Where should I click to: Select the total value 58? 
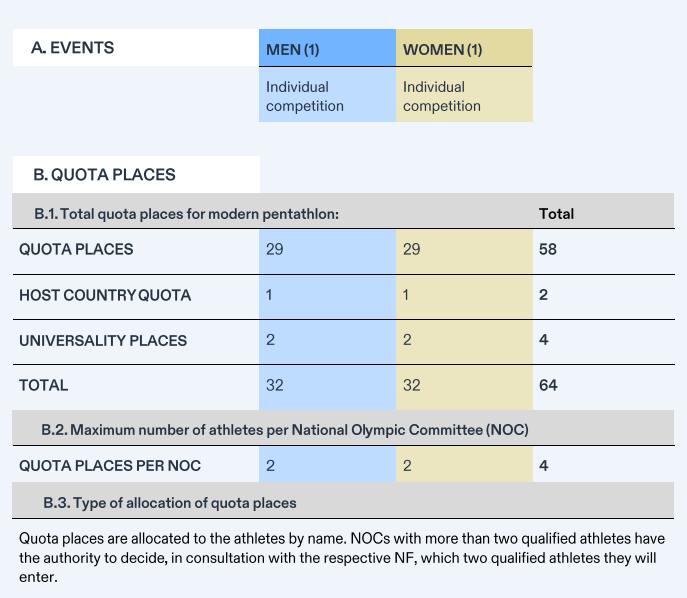click(x=548, y=249)
